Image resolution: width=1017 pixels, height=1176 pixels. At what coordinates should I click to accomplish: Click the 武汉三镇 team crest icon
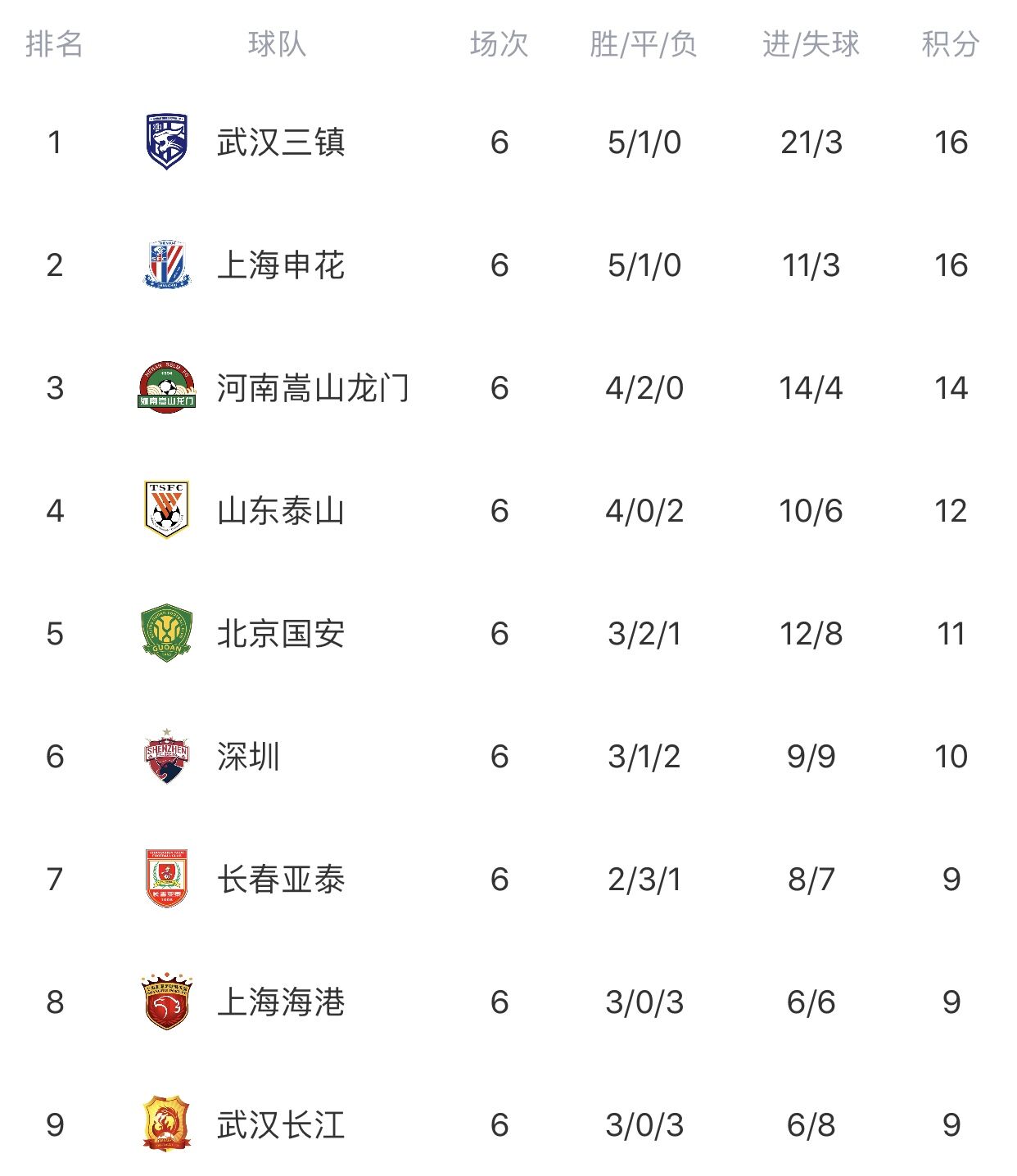pos(167,142)
